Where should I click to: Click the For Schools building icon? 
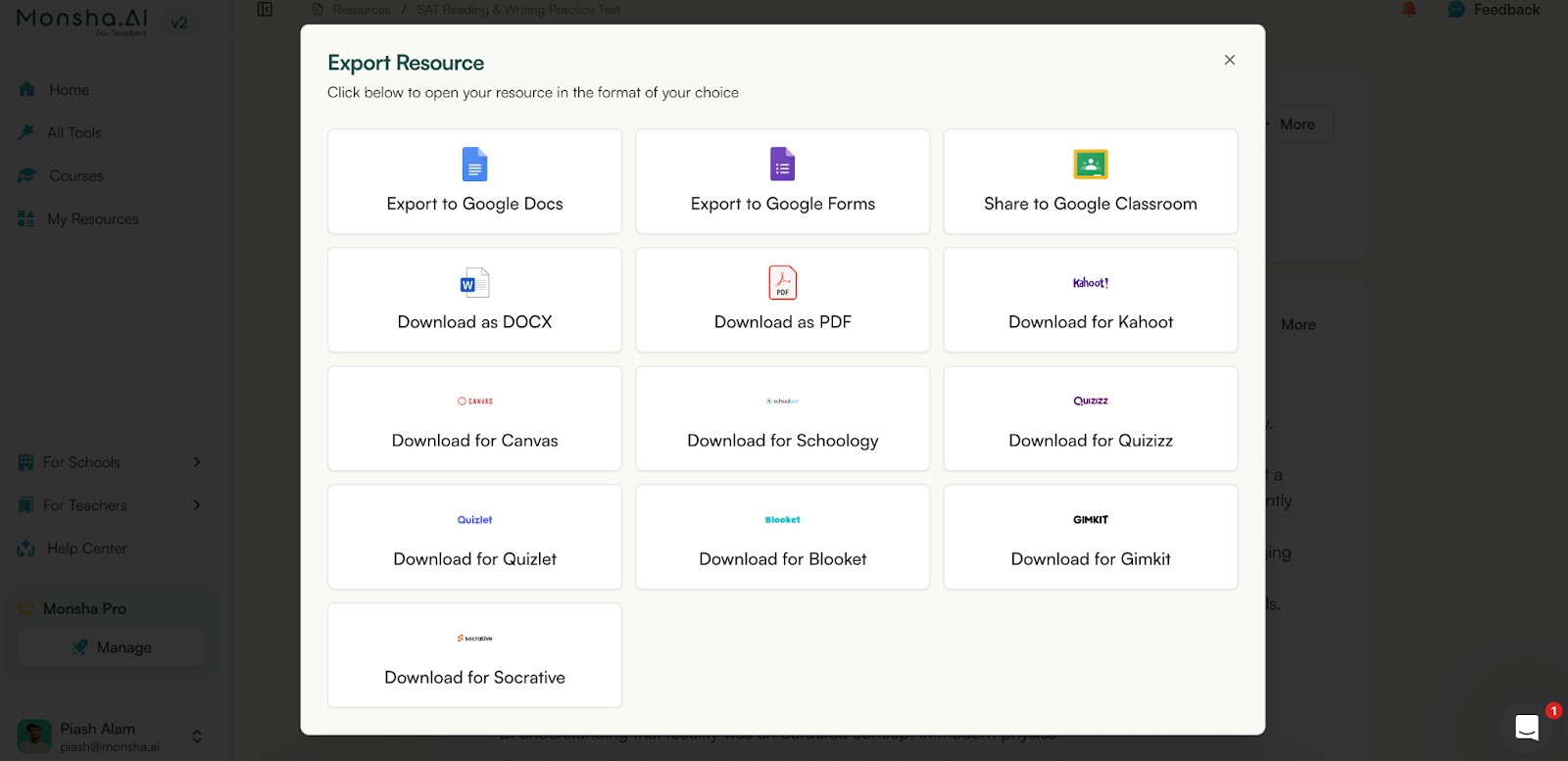pyautogui.click(x=25, y=462)
